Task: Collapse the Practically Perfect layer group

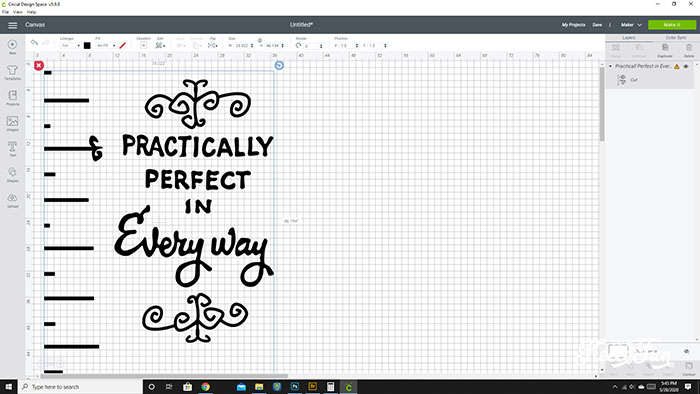Action: tap(611, 66)
